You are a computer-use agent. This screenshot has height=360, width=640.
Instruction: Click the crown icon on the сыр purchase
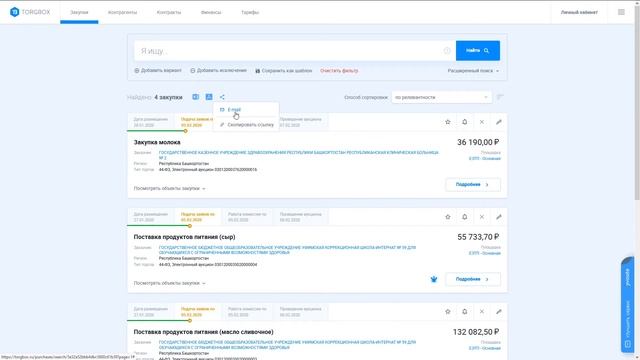(434, 279)
